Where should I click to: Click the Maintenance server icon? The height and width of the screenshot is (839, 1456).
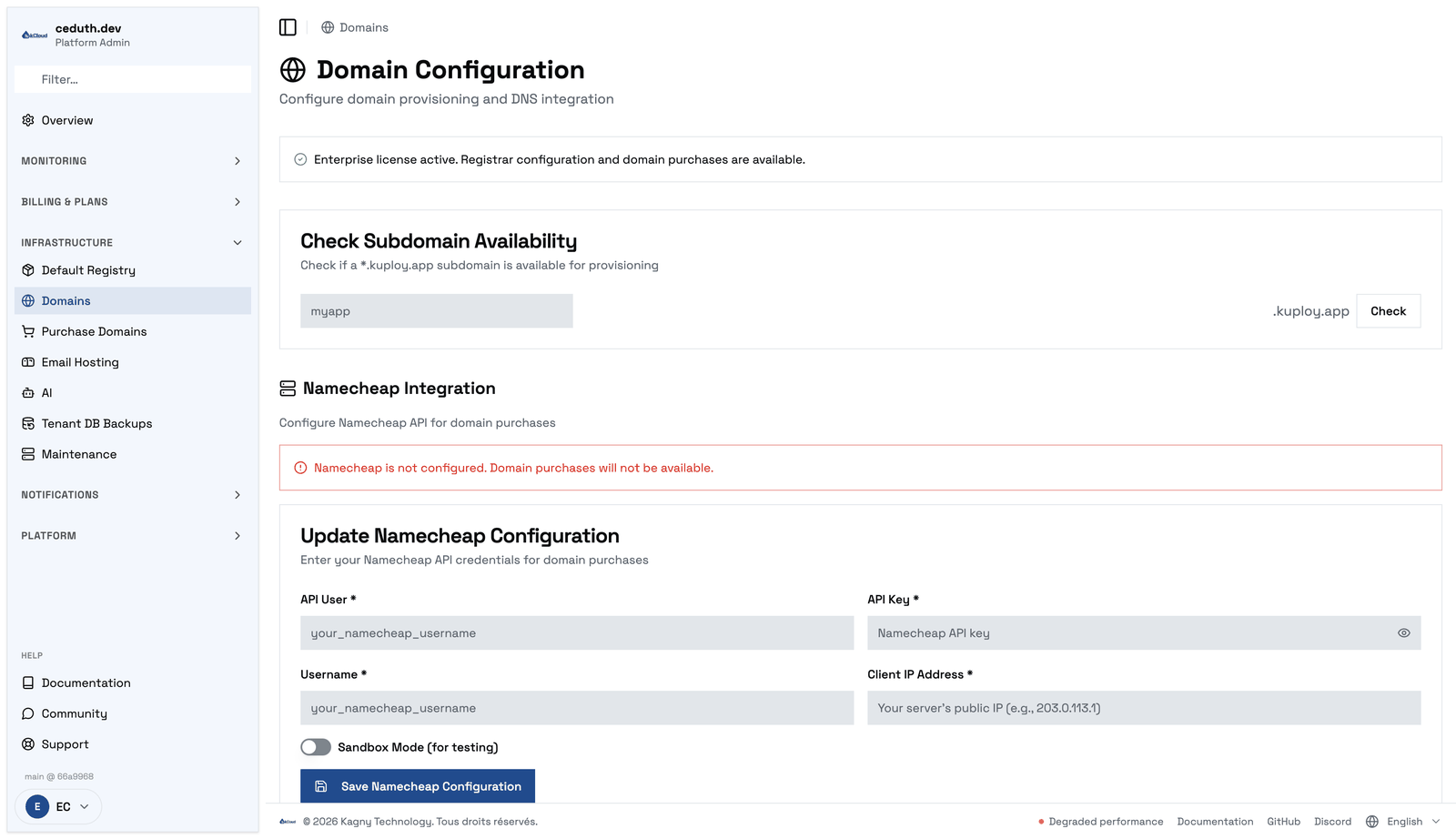tap(28, 454)
